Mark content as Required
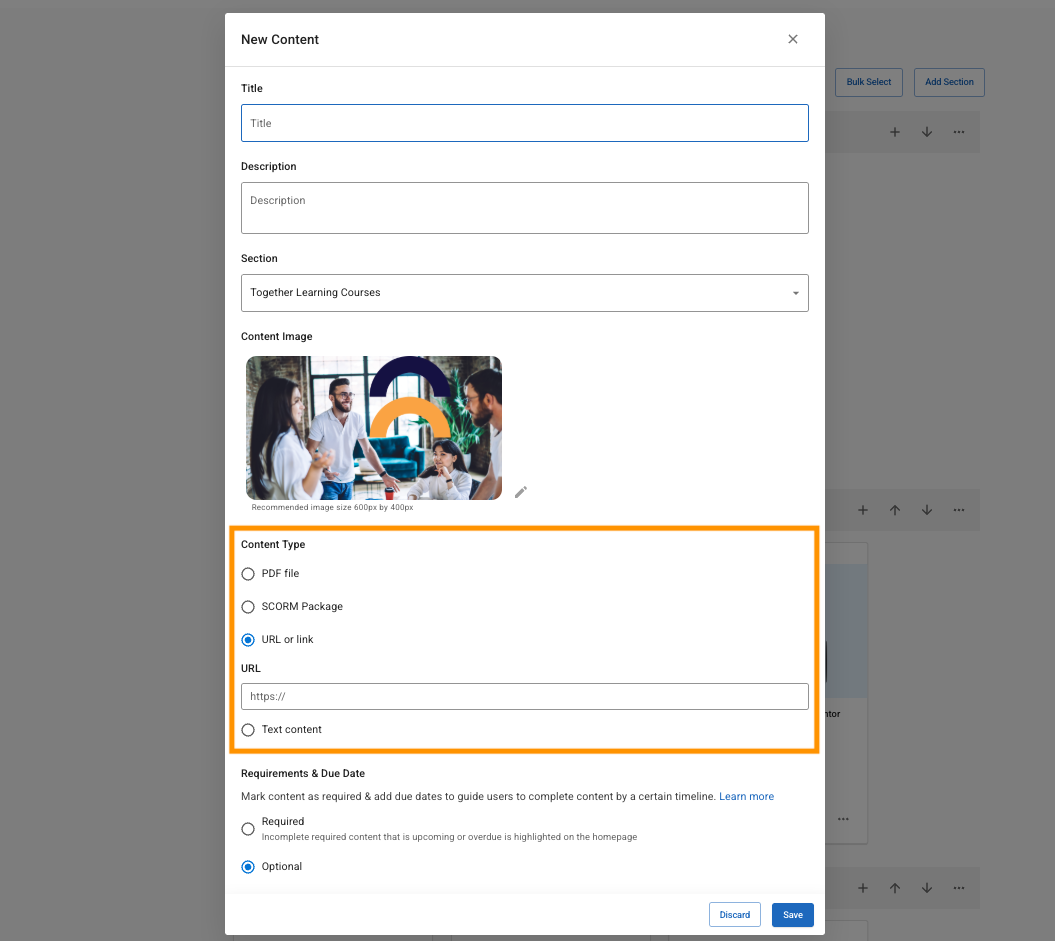1055x941 pixels. tap(248, 829)
